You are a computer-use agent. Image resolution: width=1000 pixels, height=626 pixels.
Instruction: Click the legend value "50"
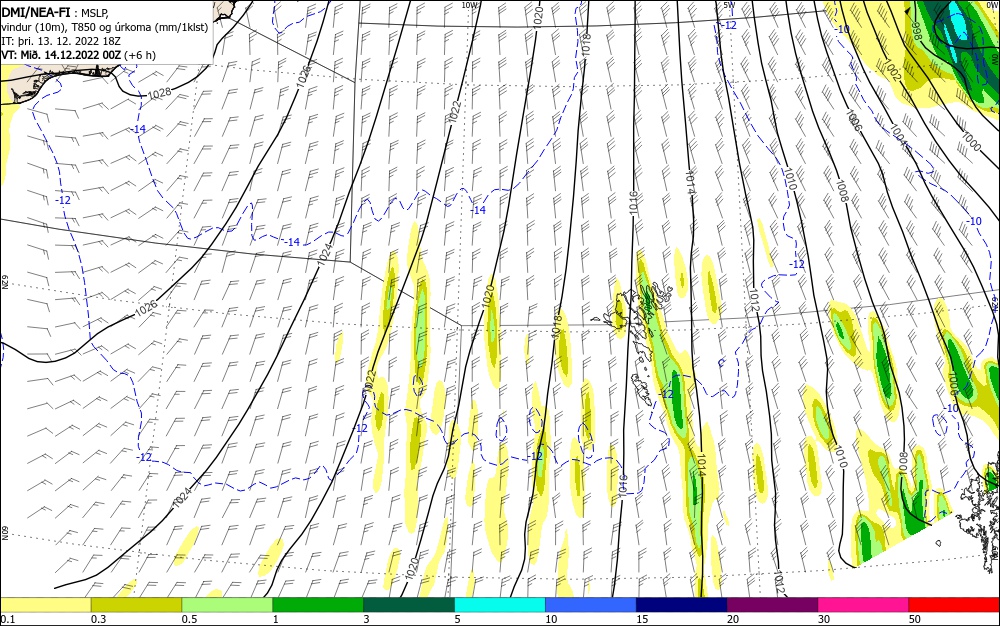point(915,619)
